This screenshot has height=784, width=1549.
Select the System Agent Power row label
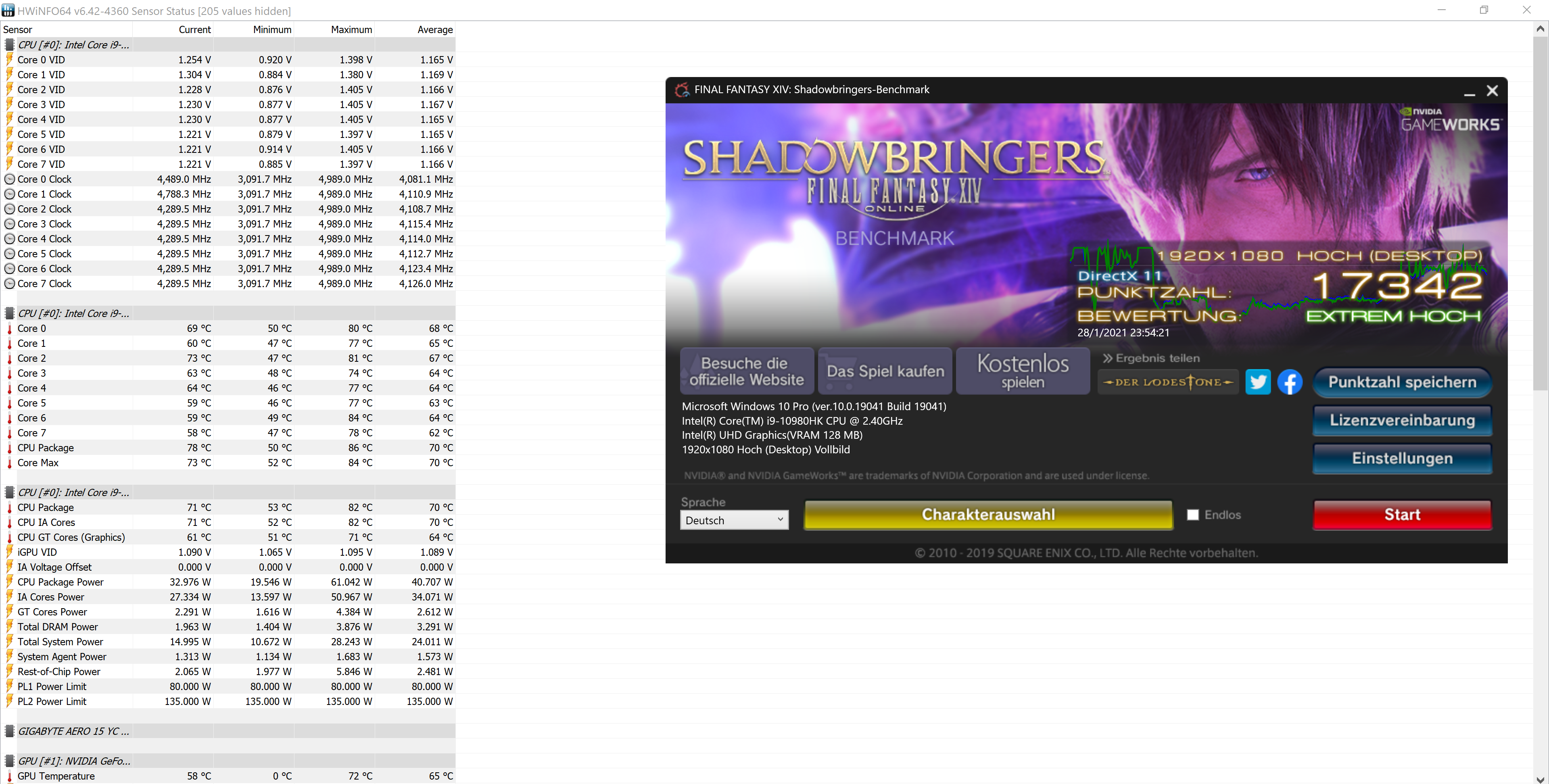point(61,657)
